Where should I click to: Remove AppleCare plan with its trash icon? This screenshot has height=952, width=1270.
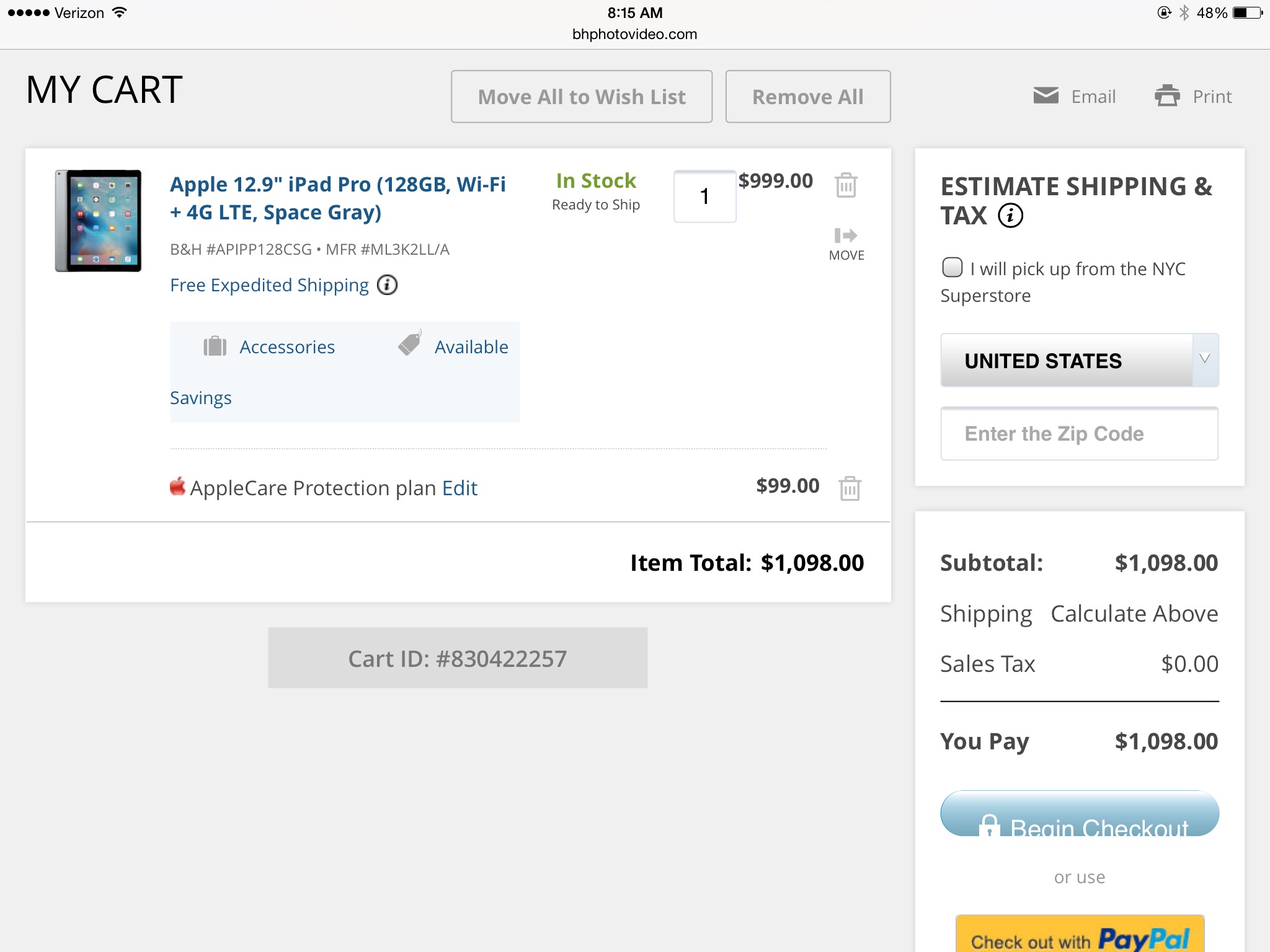pos(850,488)
